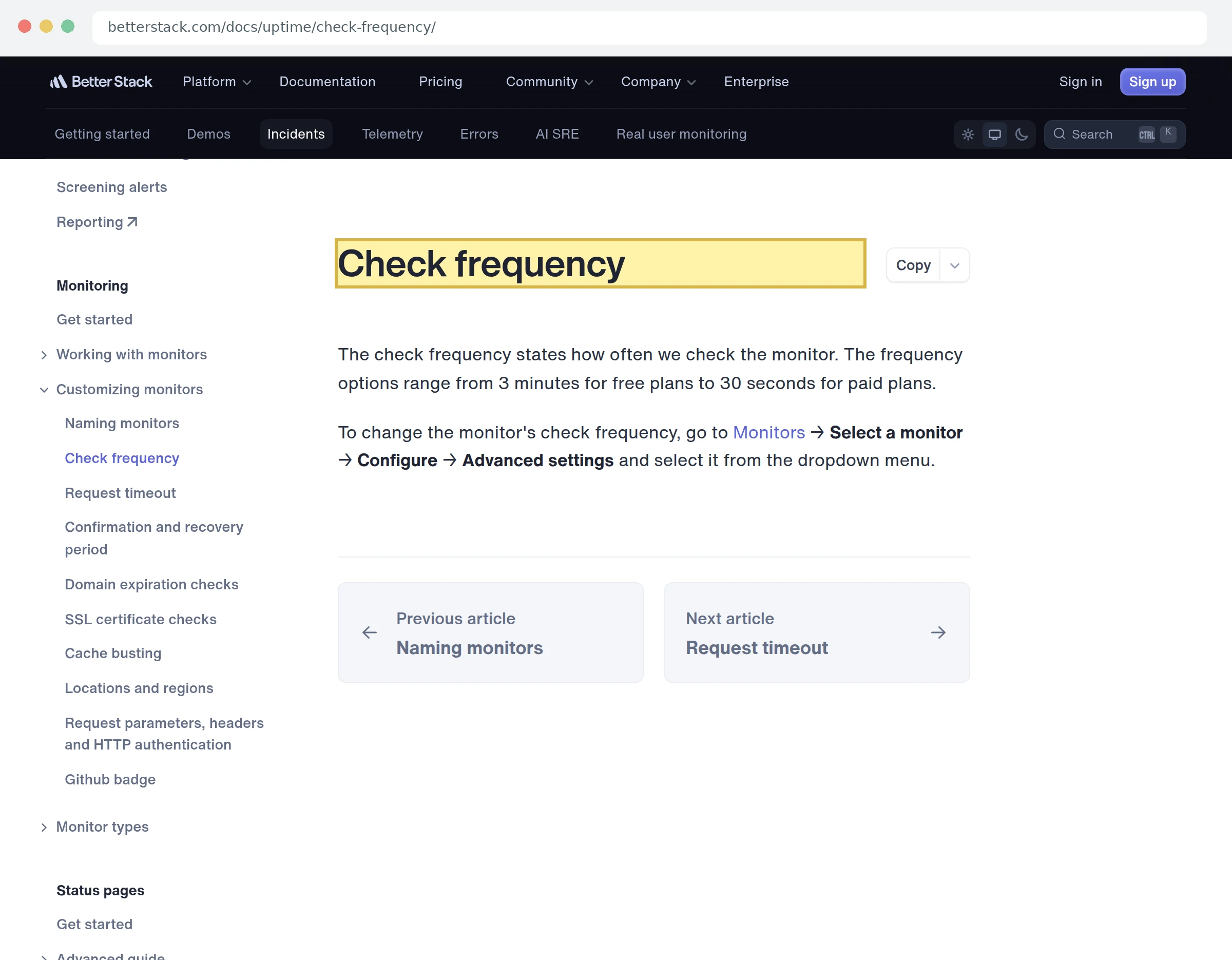The image size is (1232, 960).
Task: Open Get started under Monitoring
Action: coord(94,320)
